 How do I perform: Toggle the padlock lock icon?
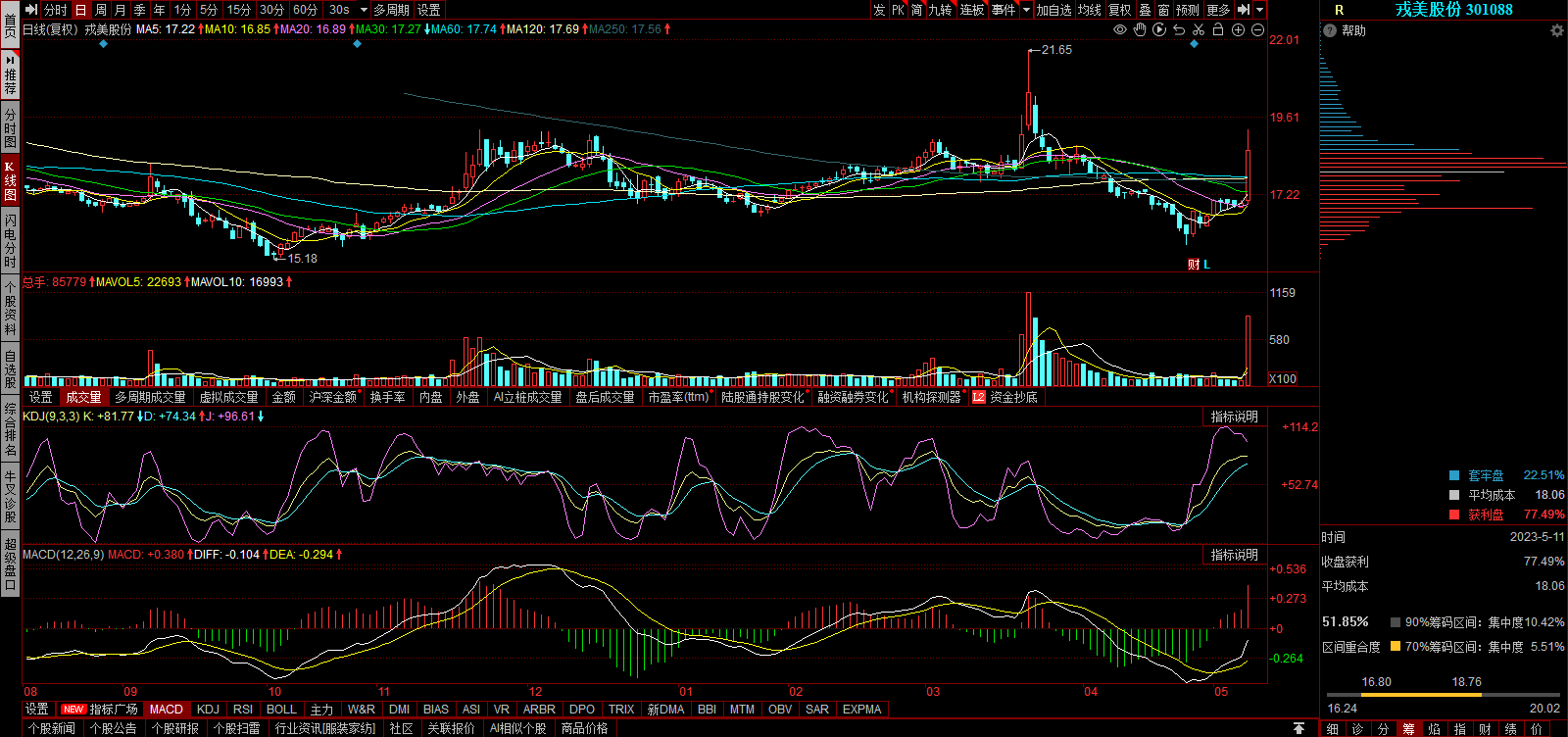[x=1218, y=29]
